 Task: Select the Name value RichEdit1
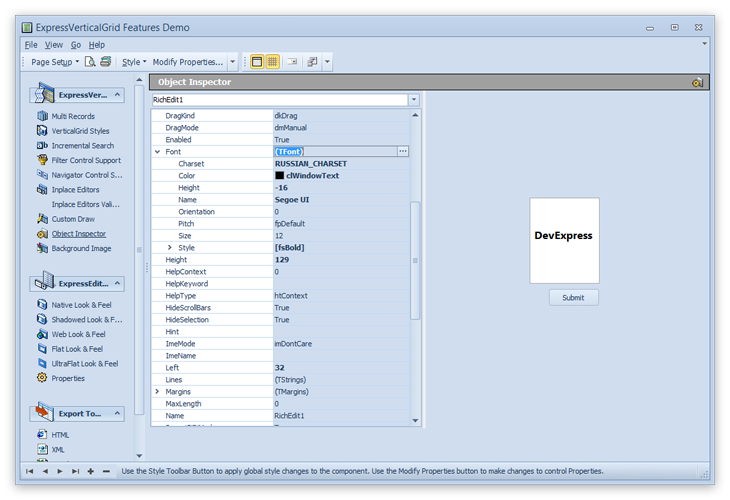341,416
